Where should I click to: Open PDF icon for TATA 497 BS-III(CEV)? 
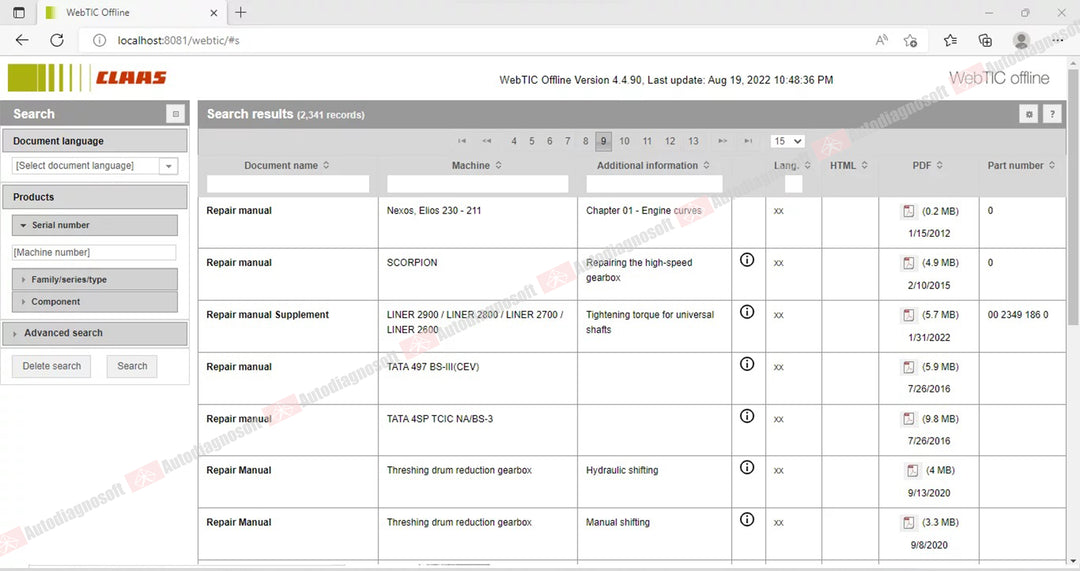[908, 367]
